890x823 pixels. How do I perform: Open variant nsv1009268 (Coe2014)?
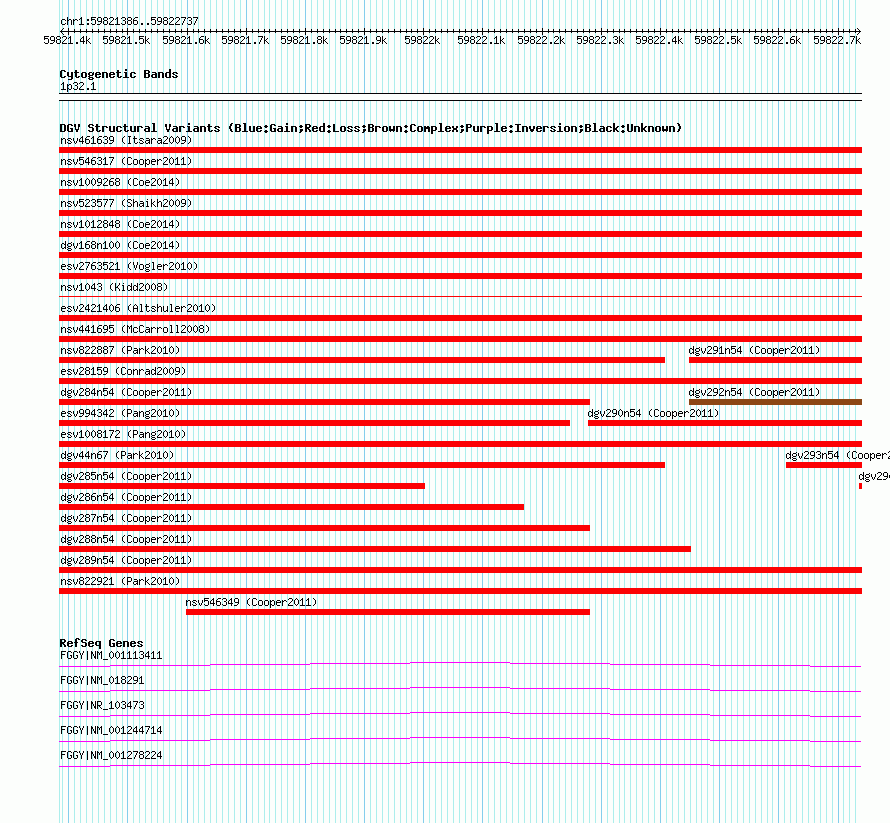pos(120,182)
